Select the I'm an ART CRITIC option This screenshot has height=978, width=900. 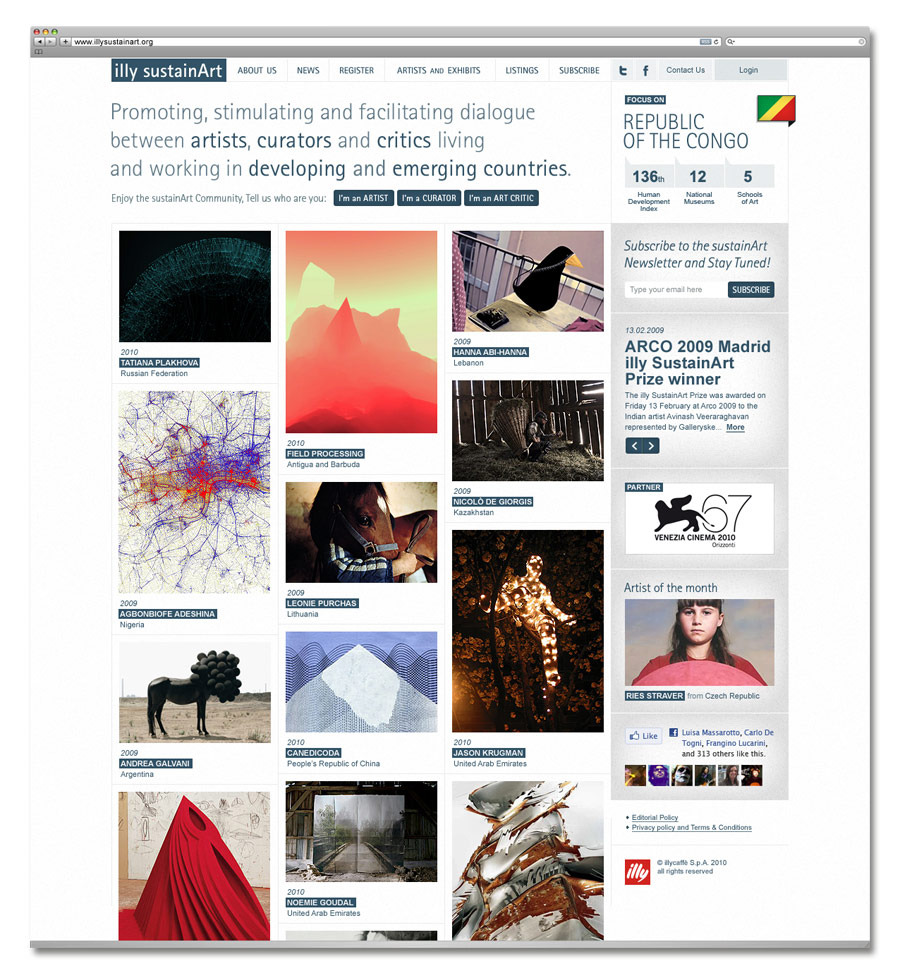[501, 198]
